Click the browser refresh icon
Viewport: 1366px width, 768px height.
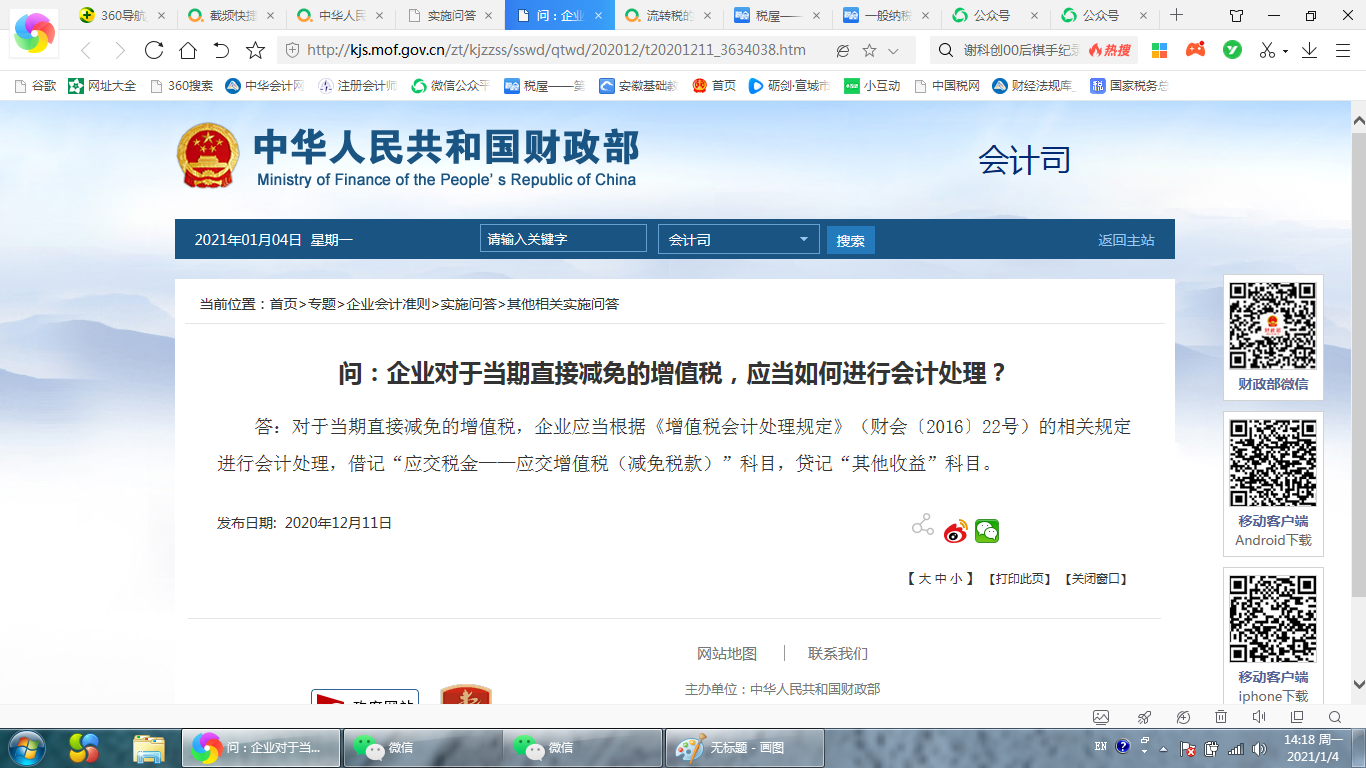click(154, 50)
